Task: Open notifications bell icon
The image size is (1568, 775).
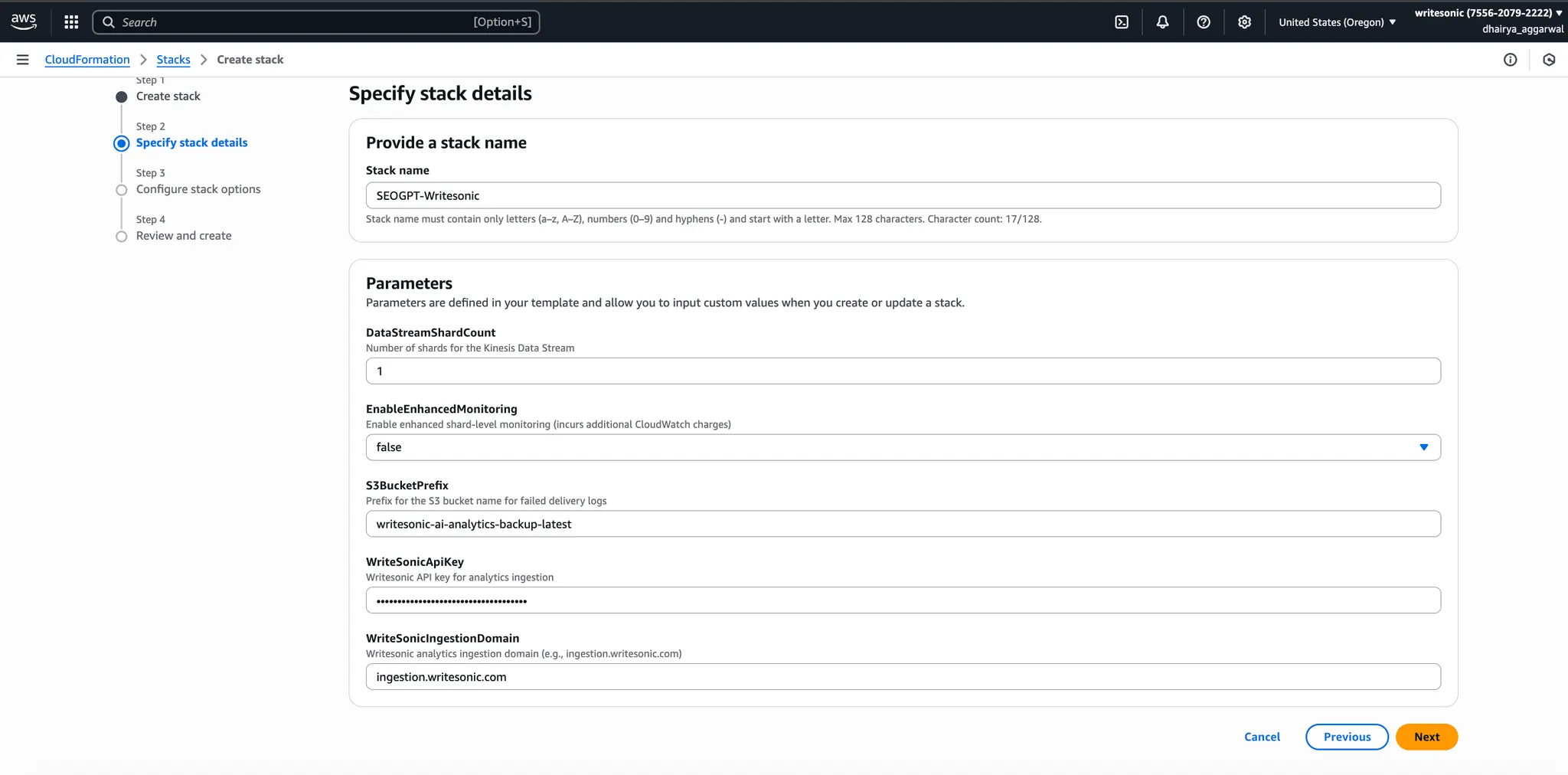Action: [1162, 22]
